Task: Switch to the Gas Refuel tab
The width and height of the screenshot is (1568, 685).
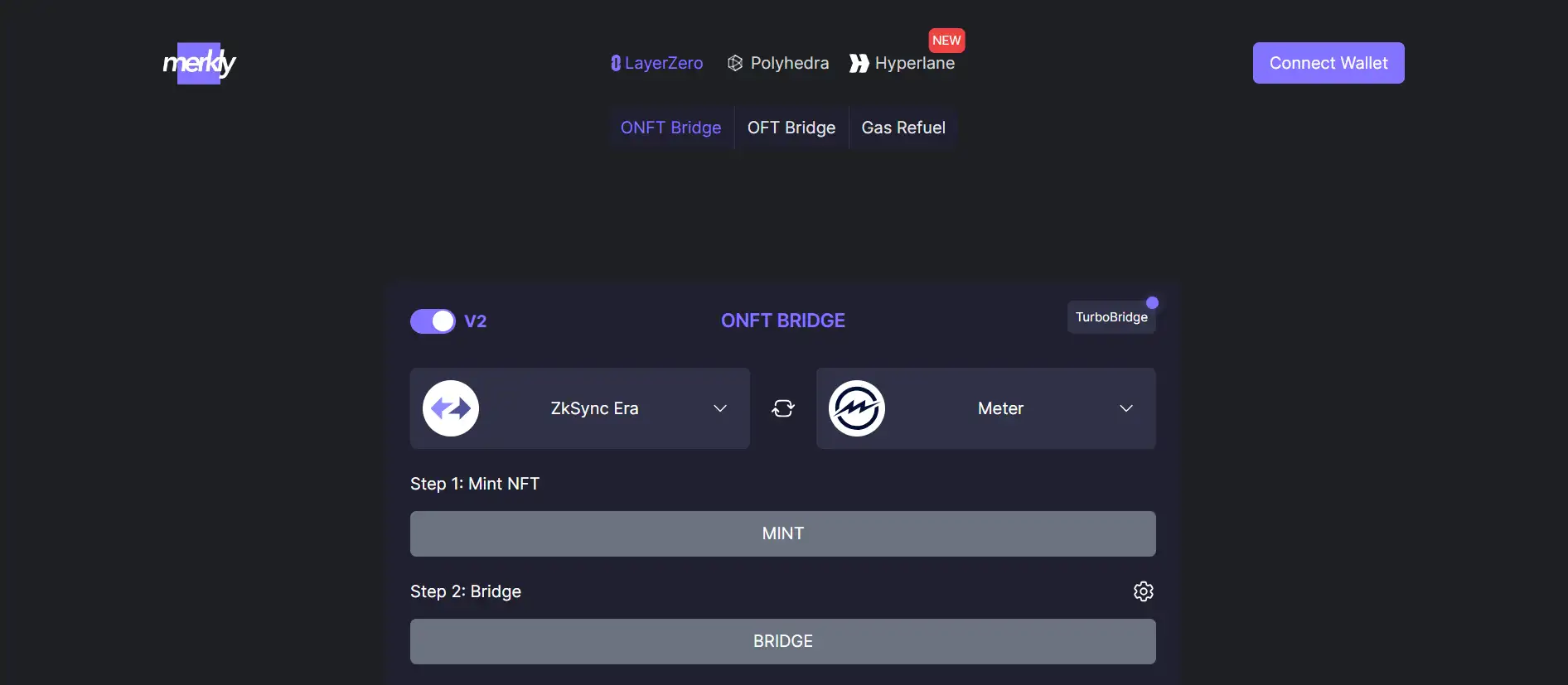Action: point(903,128)
